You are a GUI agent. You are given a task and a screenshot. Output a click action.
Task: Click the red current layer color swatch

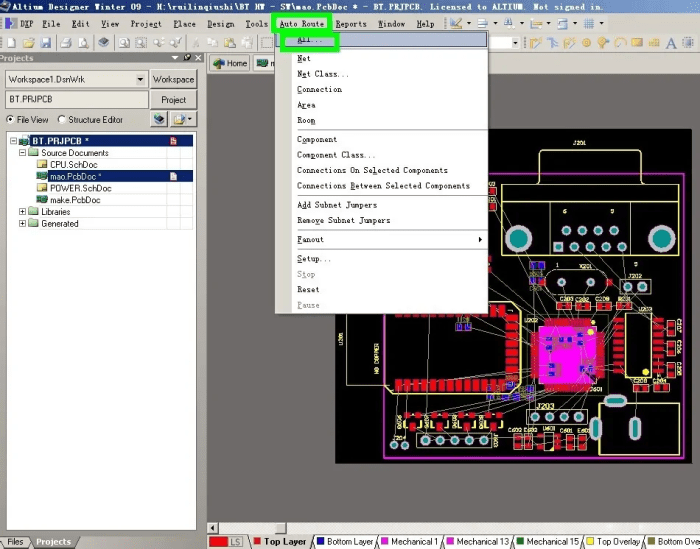pyautogui.click(x=218, y=542)
